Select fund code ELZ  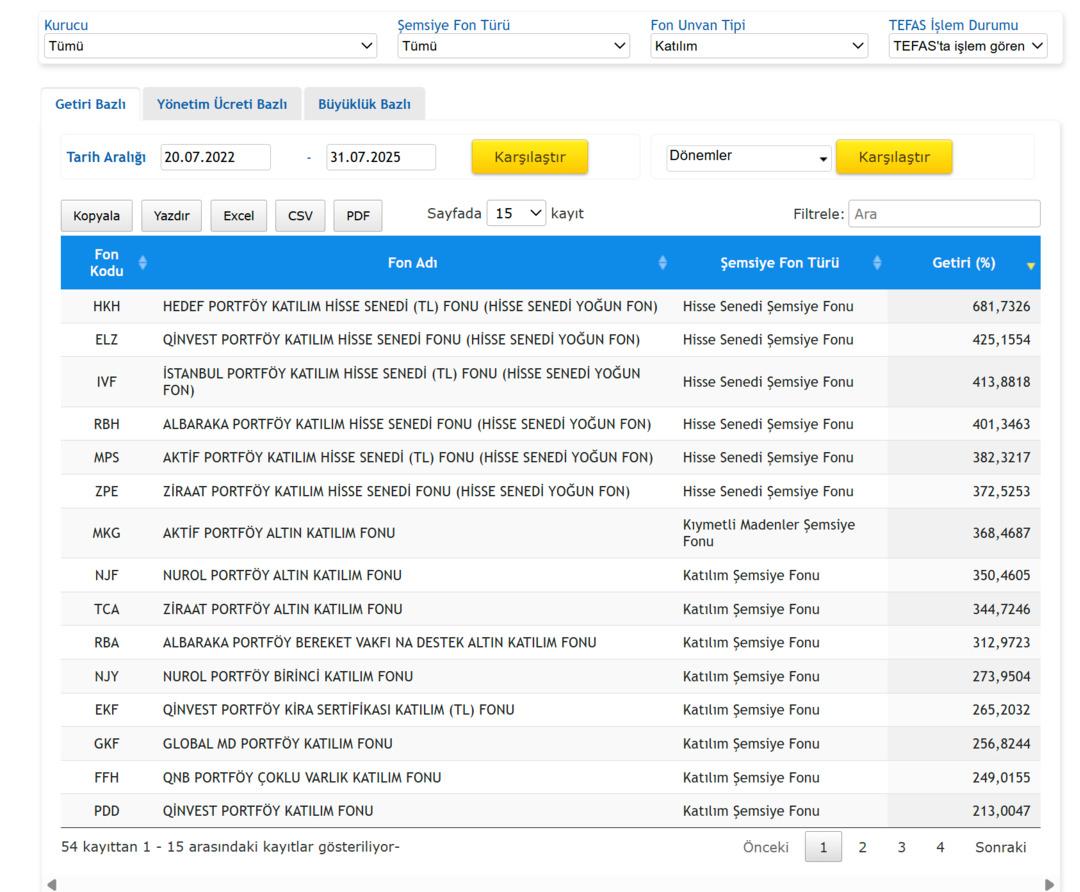tap(107, 340)
